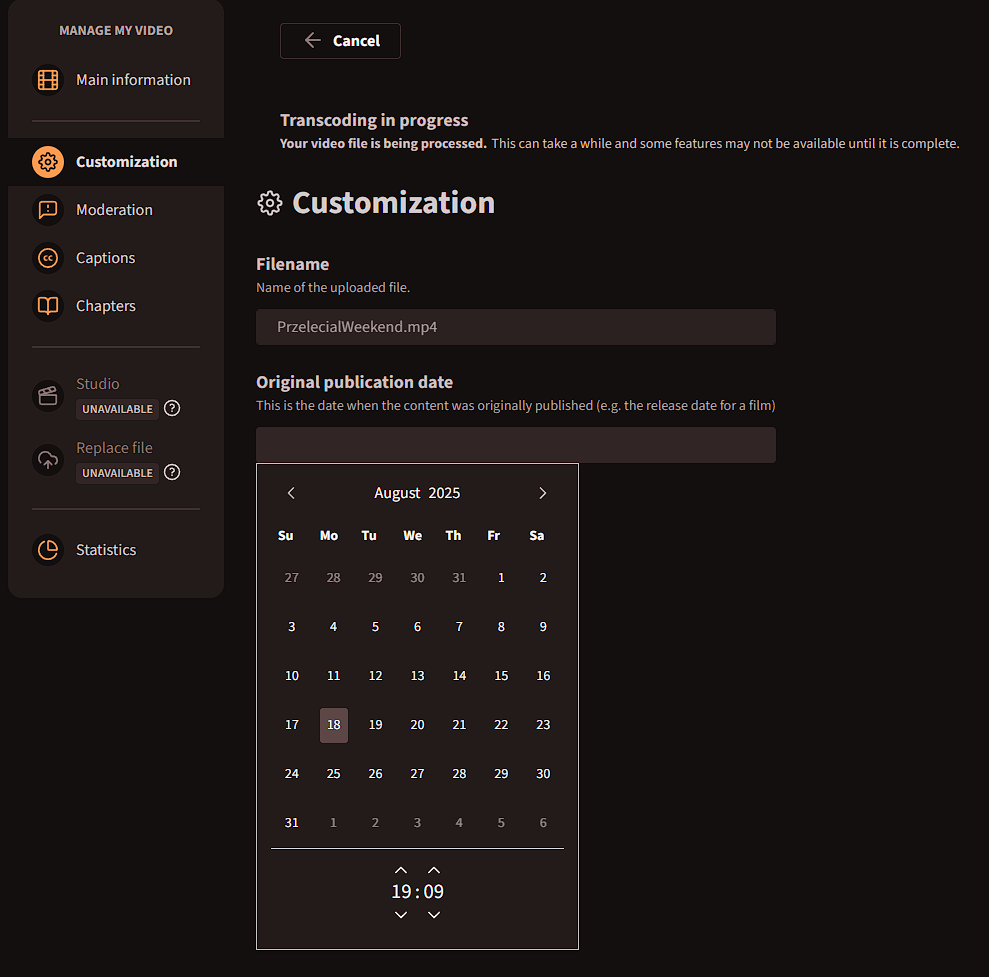Viewport: 989px width, 977px height.
Task: Decrease the minutes value below 09
Action: pyautogui.click(x=434, y=915)
